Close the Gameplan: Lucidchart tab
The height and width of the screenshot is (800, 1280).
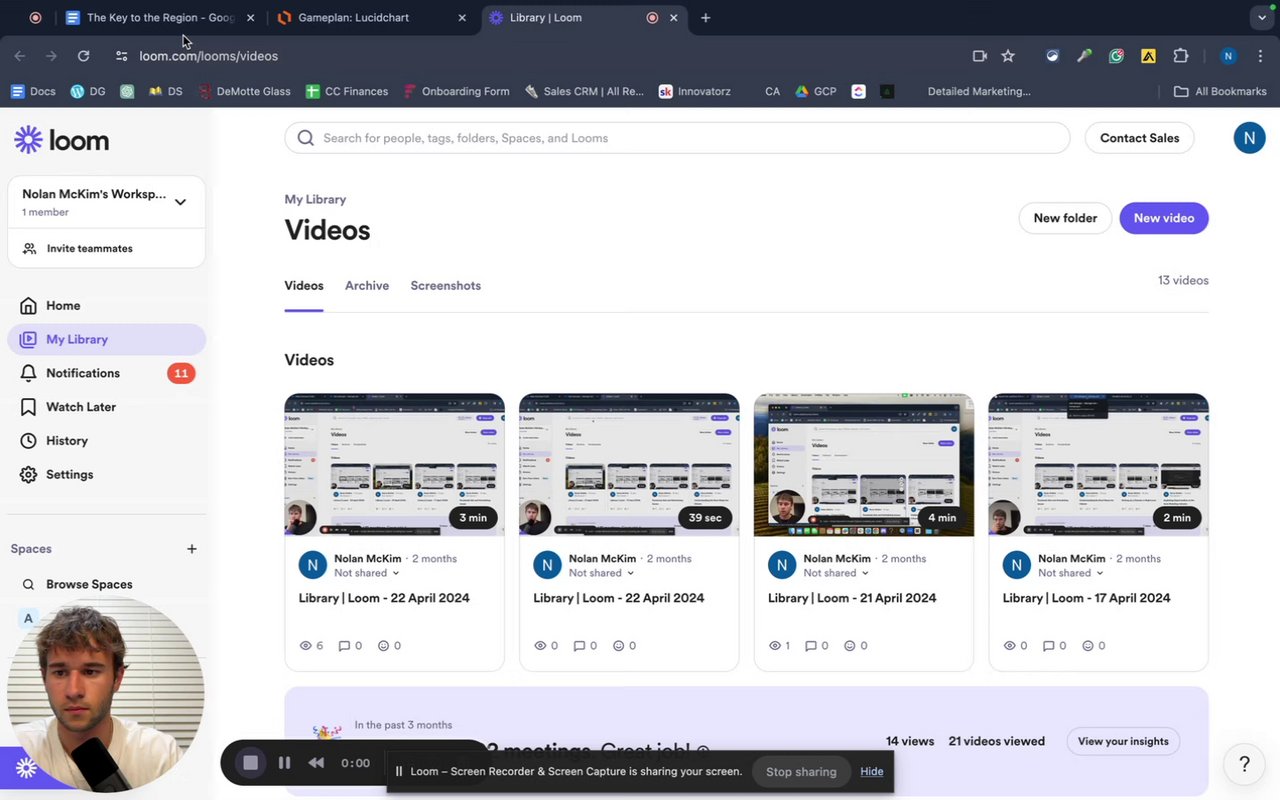point(462,18)
